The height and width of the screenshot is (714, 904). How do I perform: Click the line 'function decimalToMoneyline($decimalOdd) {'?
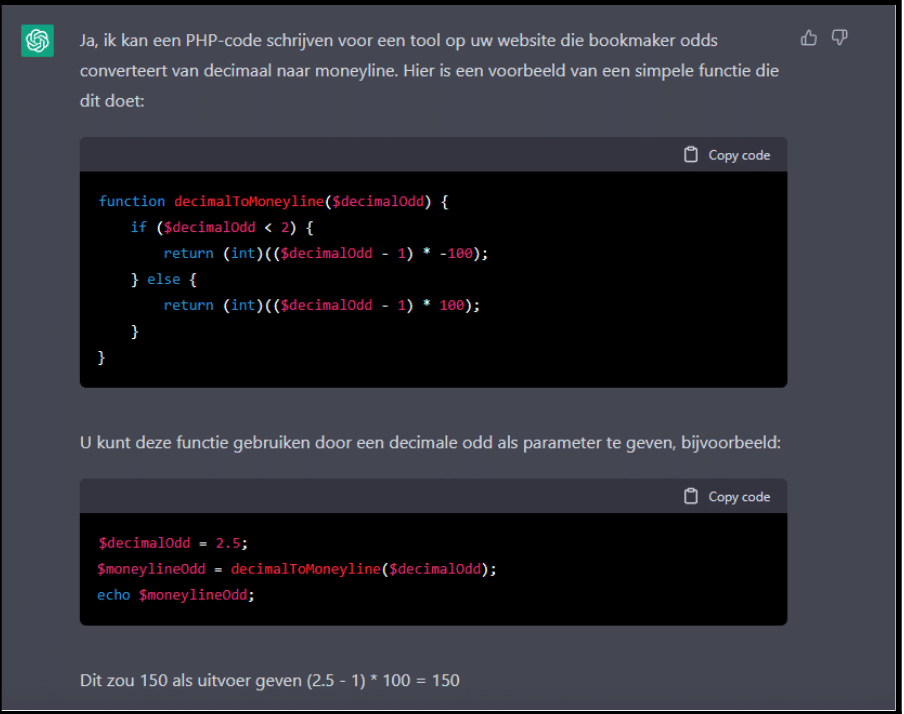coord(273,201)
